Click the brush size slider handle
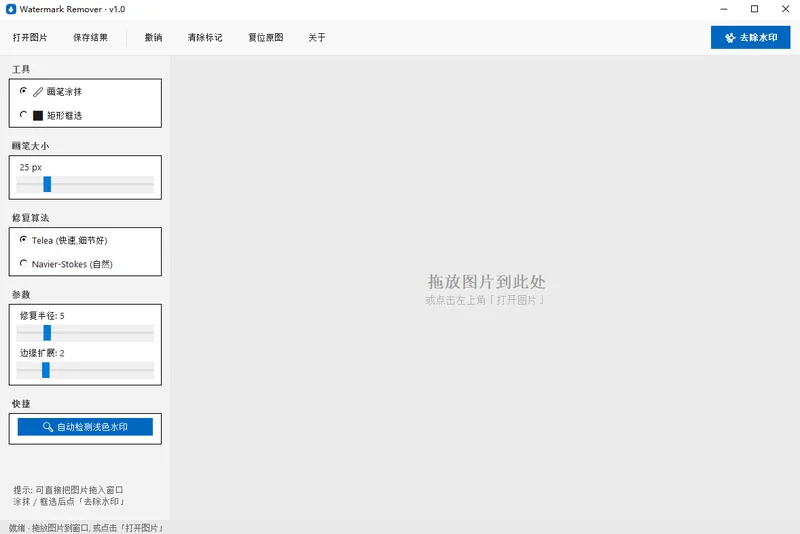800x534 pixels. pyautogui.click(x=47, y=184)
